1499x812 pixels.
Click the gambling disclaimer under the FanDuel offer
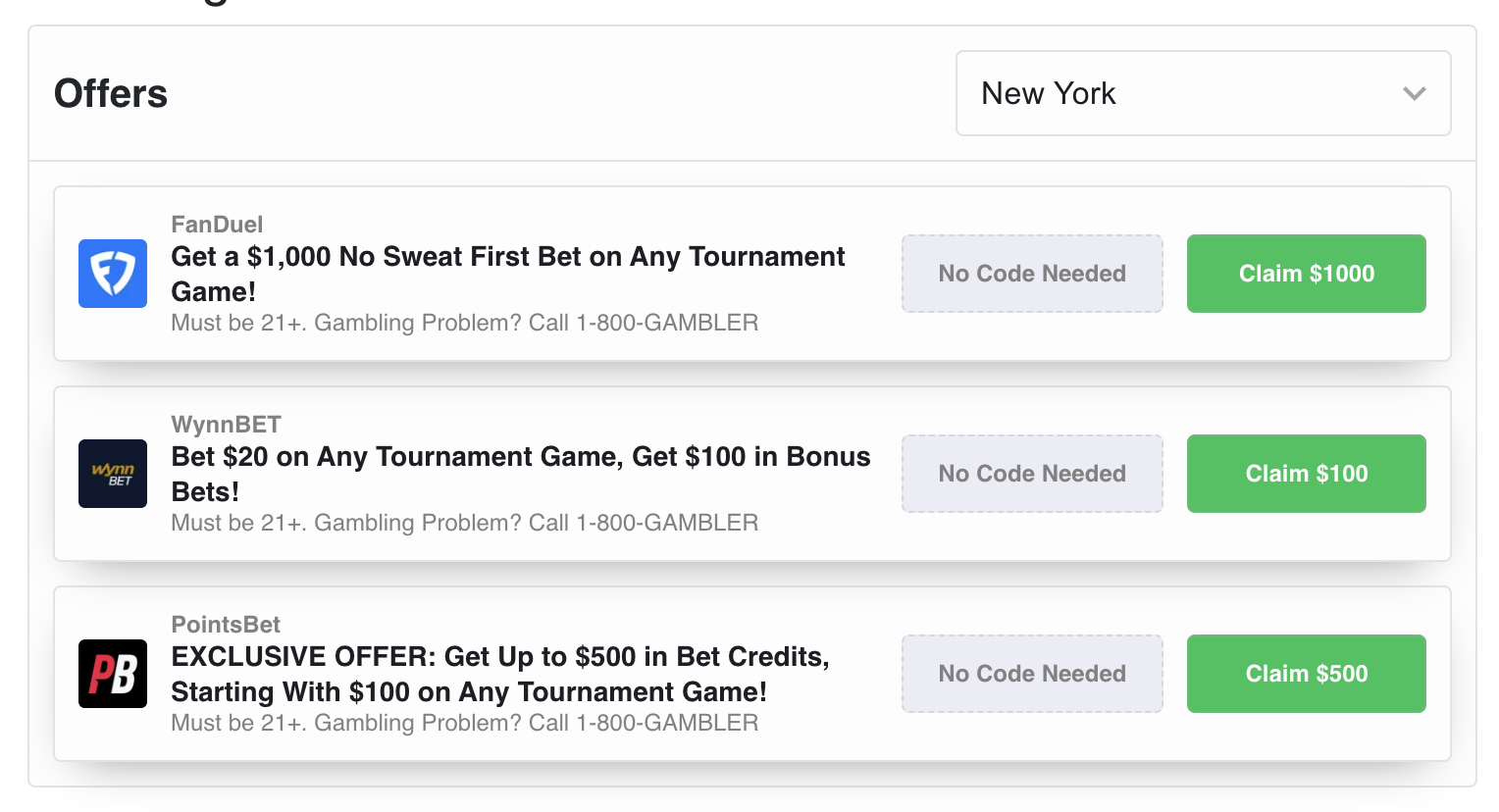coord(464,323)
